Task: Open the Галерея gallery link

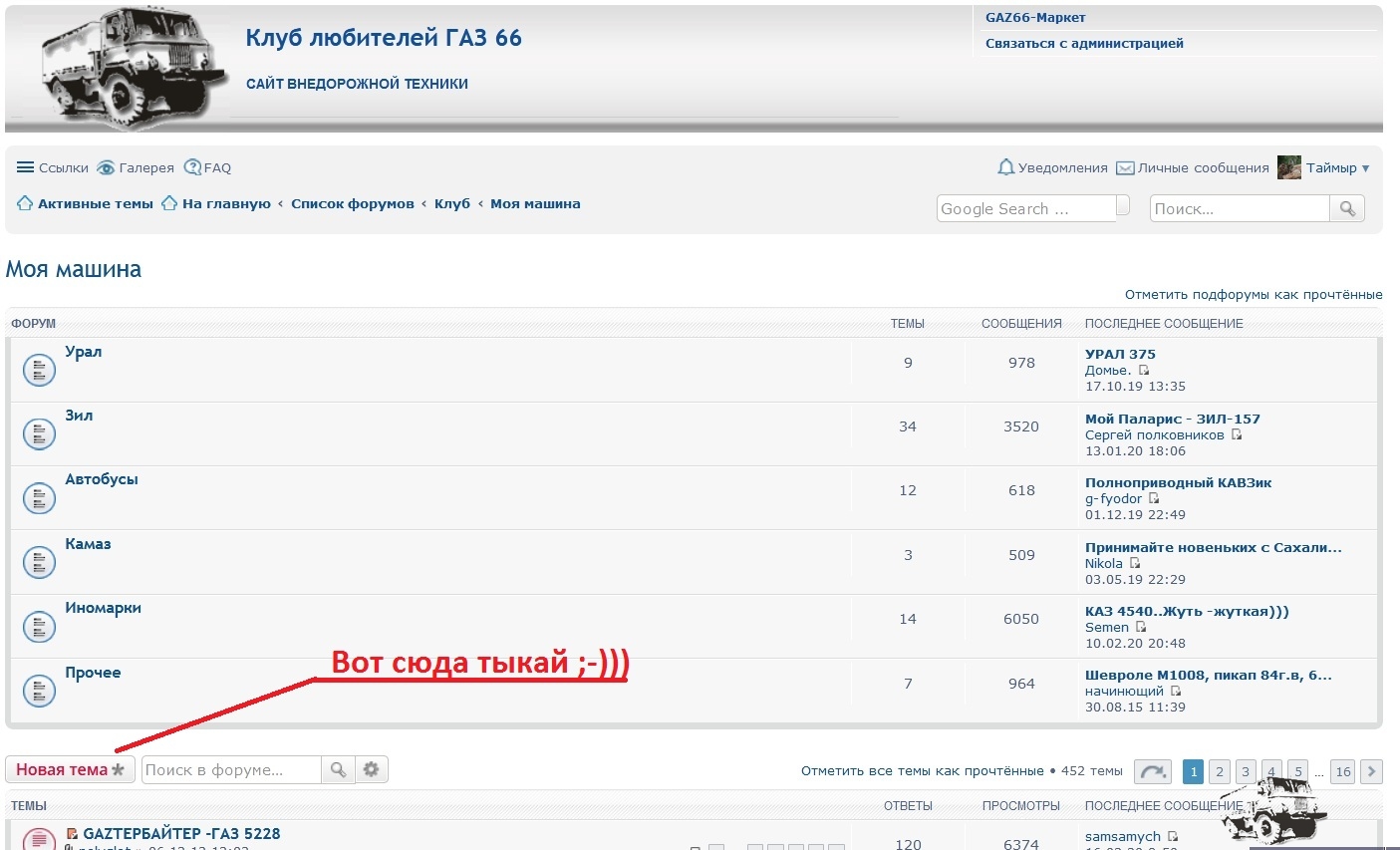Action: tap(136, 167)
